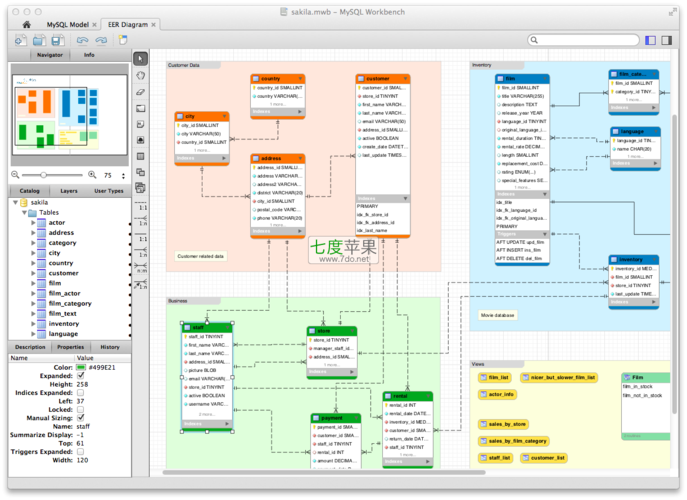Select the eraser tool
Screen dimensions: 687x500
[x=140, y=92]
